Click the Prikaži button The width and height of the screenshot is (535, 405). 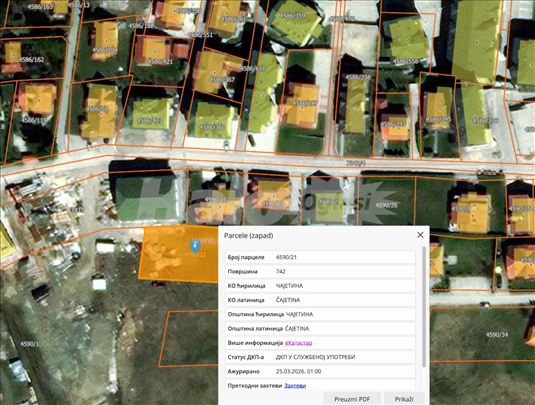404,399
